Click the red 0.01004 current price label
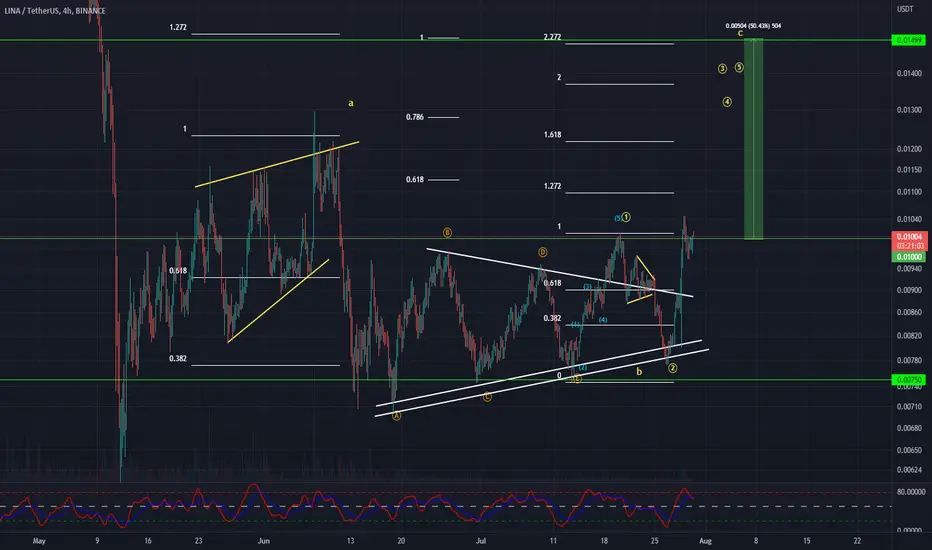The height and width of the screenshot is (550, 932). pyautogui.click(x=909, y=237)
